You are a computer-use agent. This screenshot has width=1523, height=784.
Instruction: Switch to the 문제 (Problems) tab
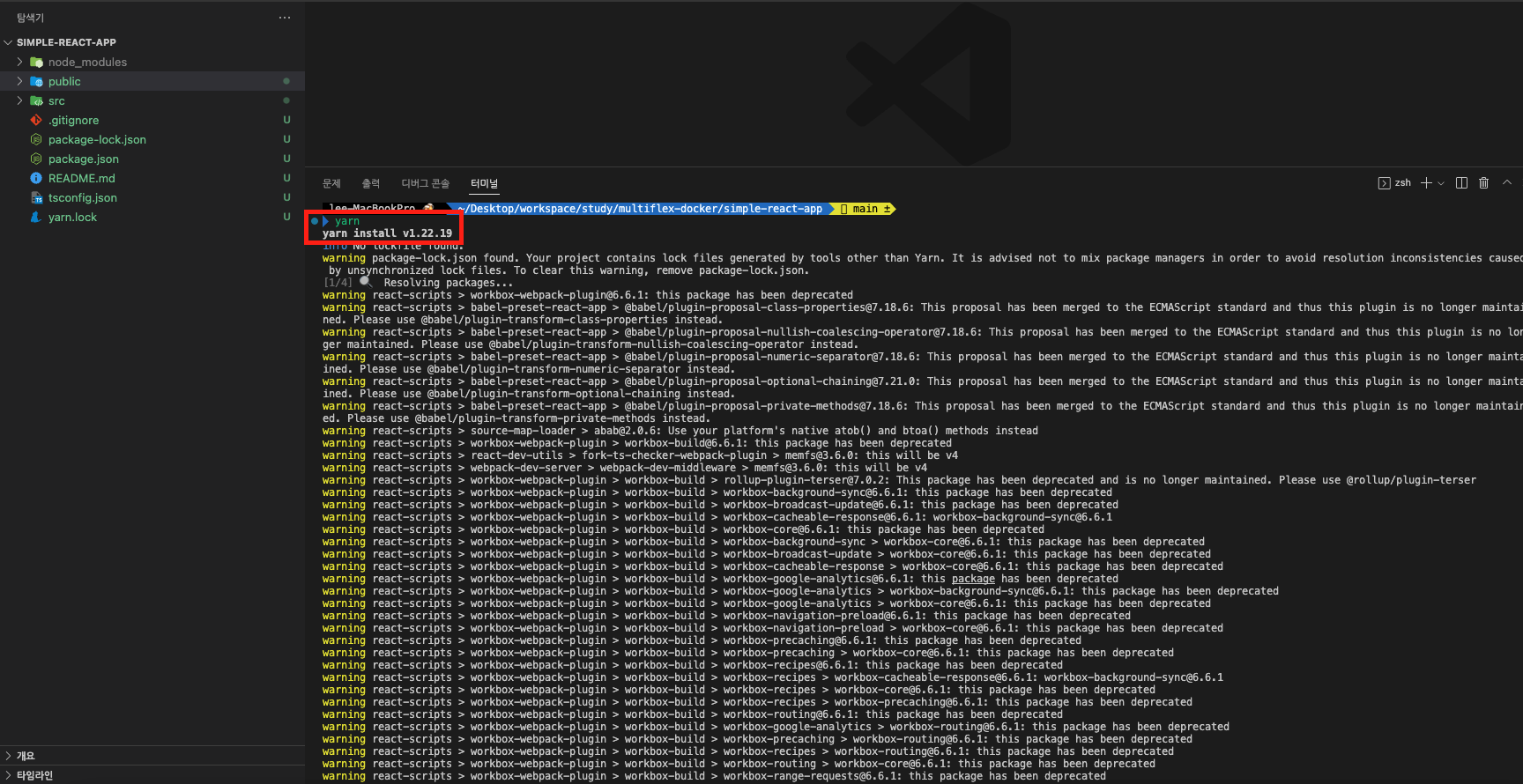pos(331,183)
